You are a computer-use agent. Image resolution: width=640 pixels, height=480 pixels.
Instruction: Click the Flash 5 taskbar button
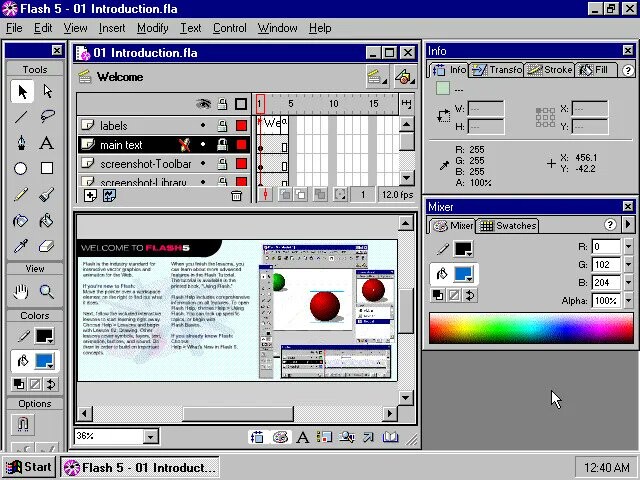pyautogui.click(x=140, y=467)
